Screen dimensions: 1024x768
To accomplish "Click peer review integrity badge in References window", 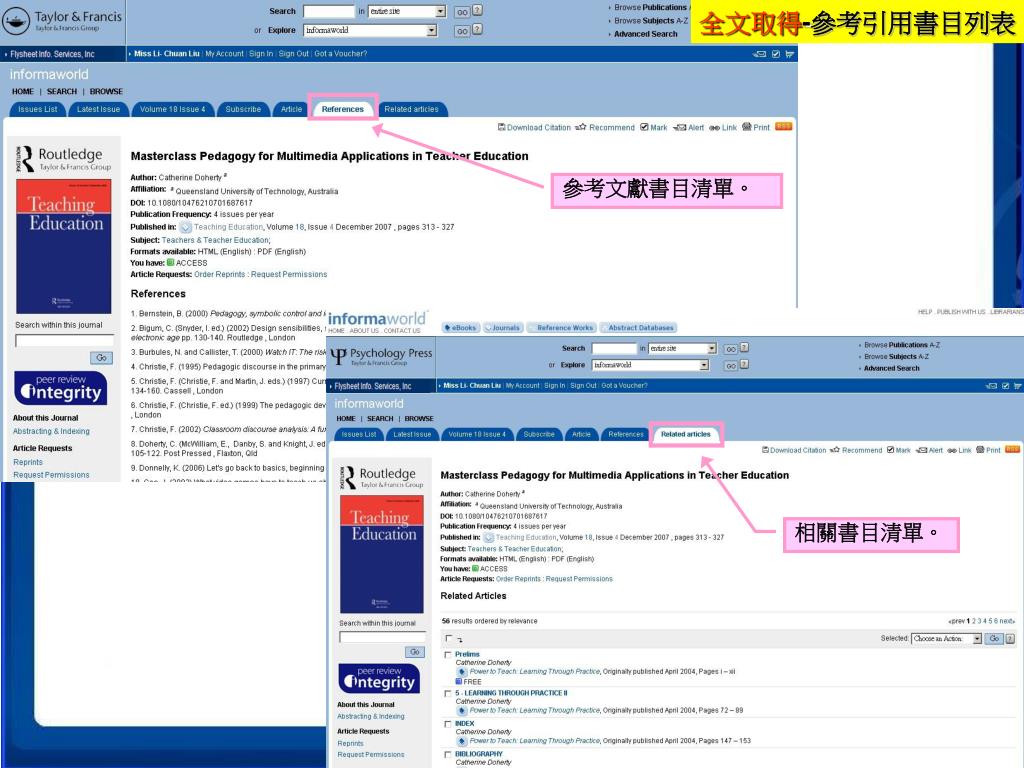I will pyautogui.click(x=61, y=388).
